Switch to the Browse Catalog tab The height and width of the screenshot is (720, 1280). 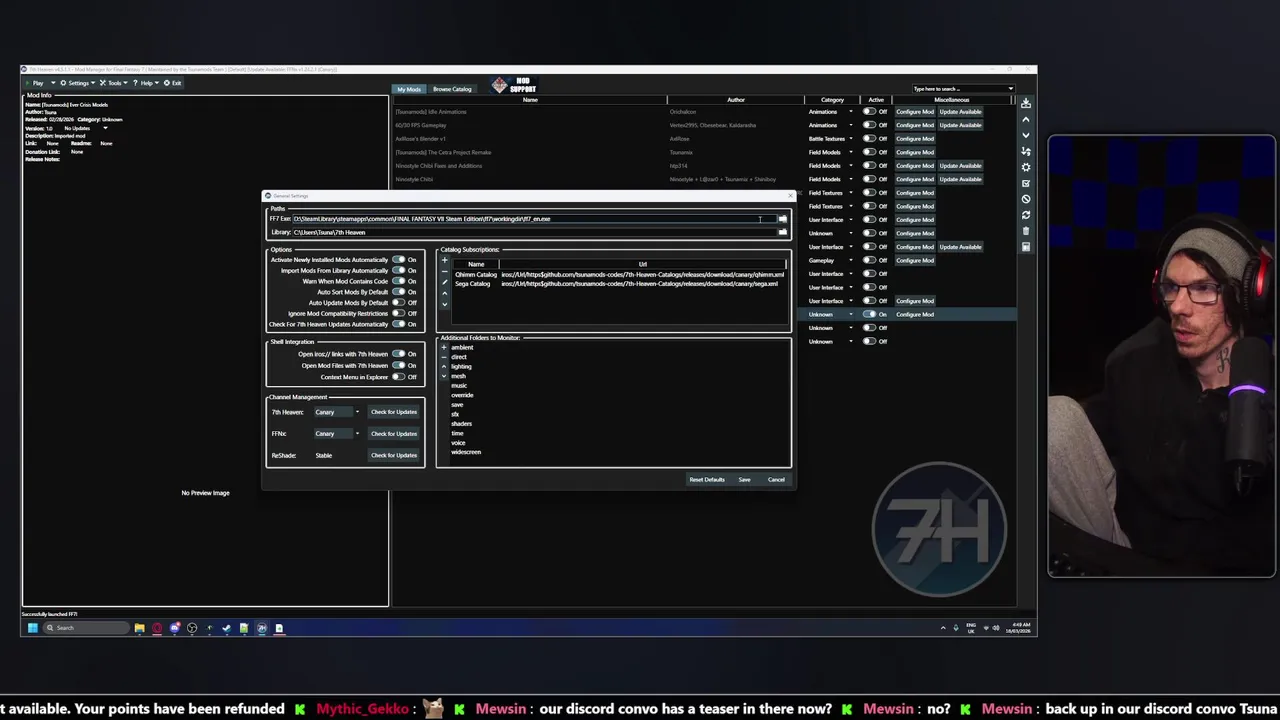[x=452, y=89]
